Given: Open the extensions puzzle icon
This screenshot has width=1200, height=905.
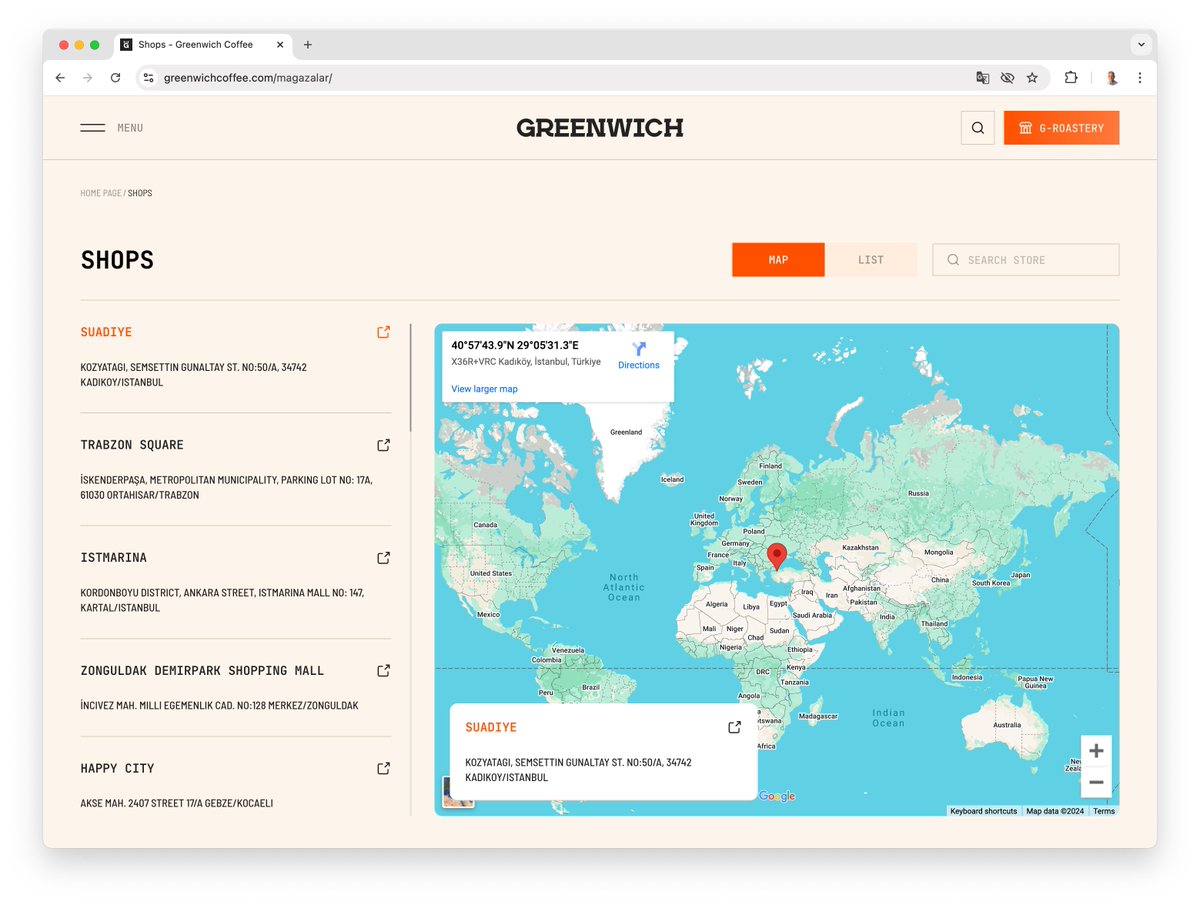Looking at the screenshot, I should pos(1071,77).
